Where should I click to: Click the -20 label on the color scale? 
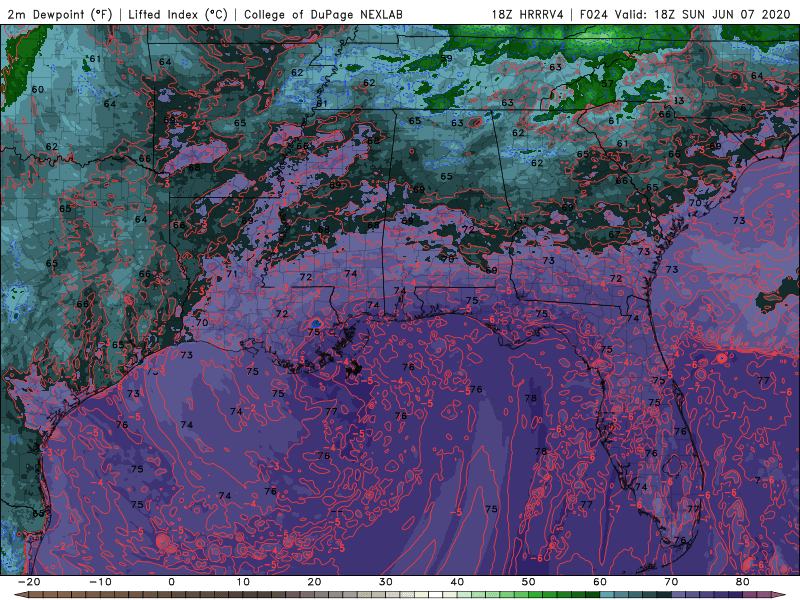point(29,582)
